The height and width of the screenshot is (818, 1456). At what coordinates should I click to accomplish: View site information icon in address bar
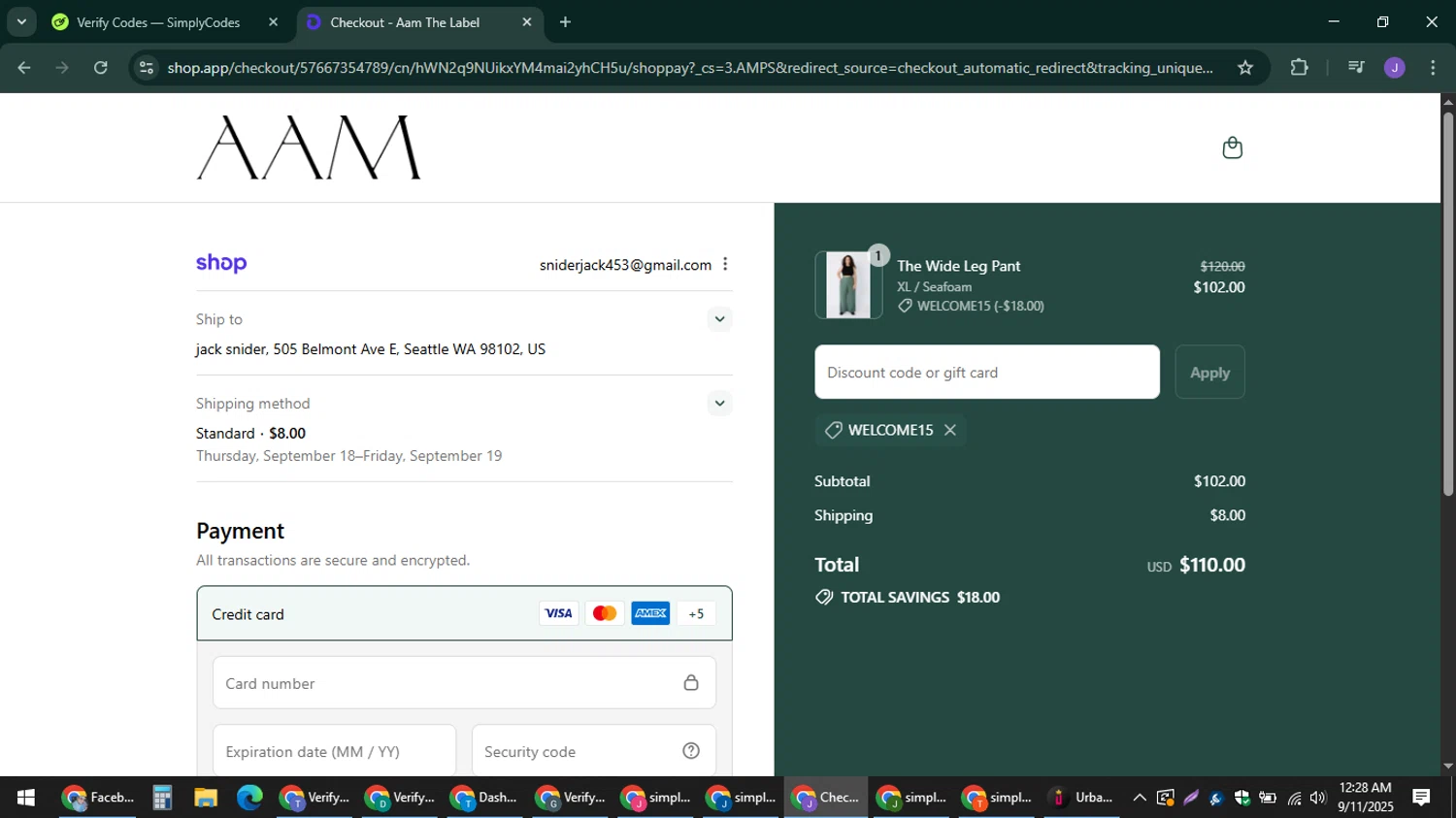(x=147, y=68)
